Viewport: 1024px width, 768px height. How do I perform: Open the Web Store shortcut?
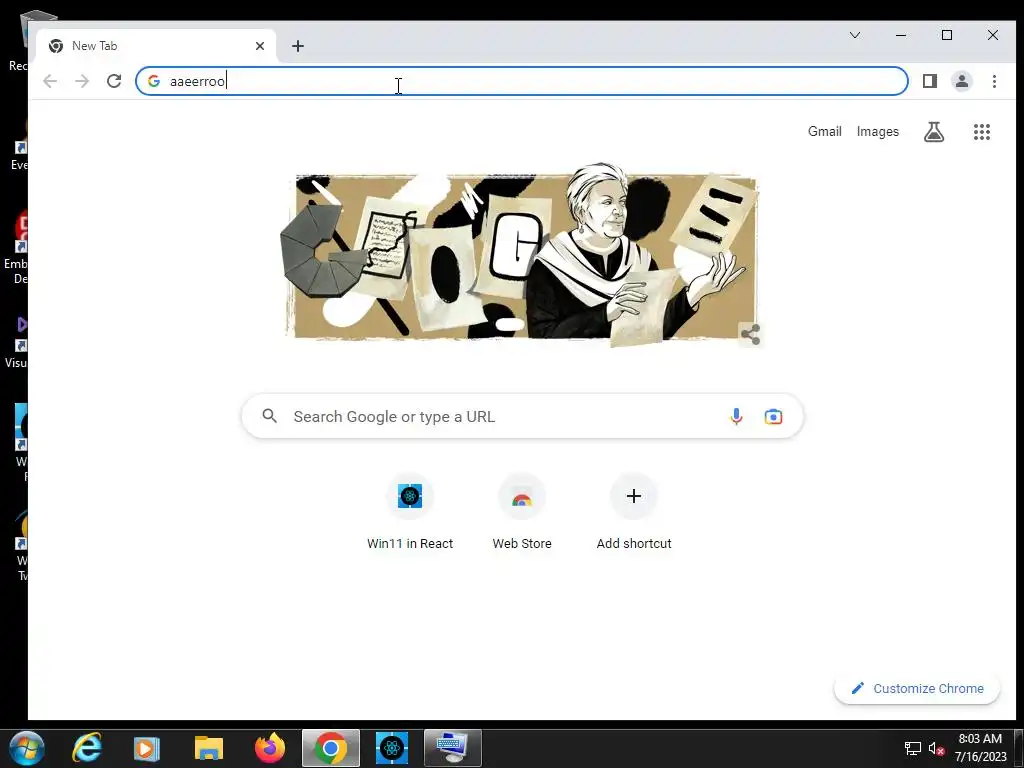click(522, 513)
